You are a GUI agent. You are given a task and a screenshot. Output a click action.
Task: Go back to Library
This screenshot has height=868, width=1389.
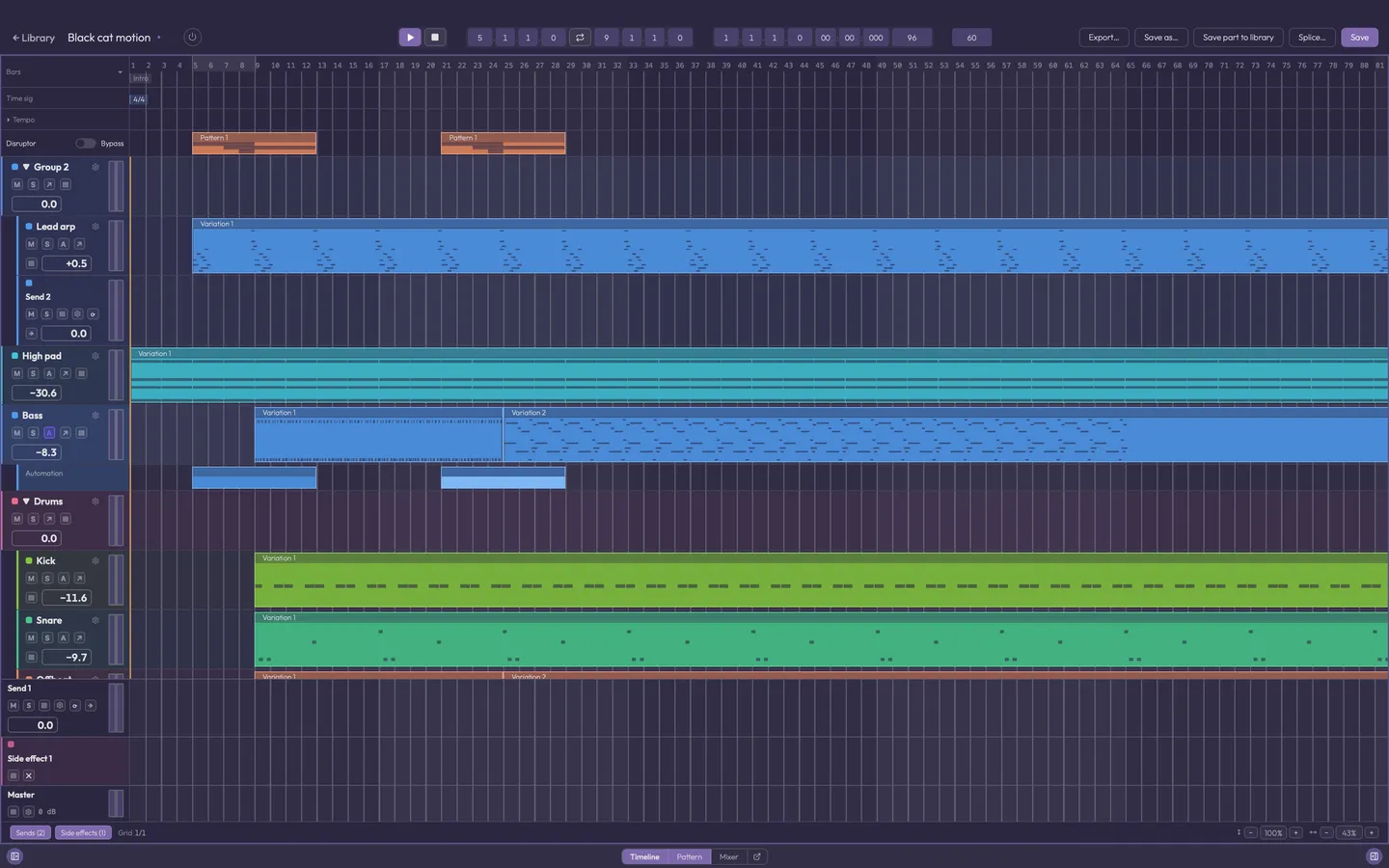(34, 38)
